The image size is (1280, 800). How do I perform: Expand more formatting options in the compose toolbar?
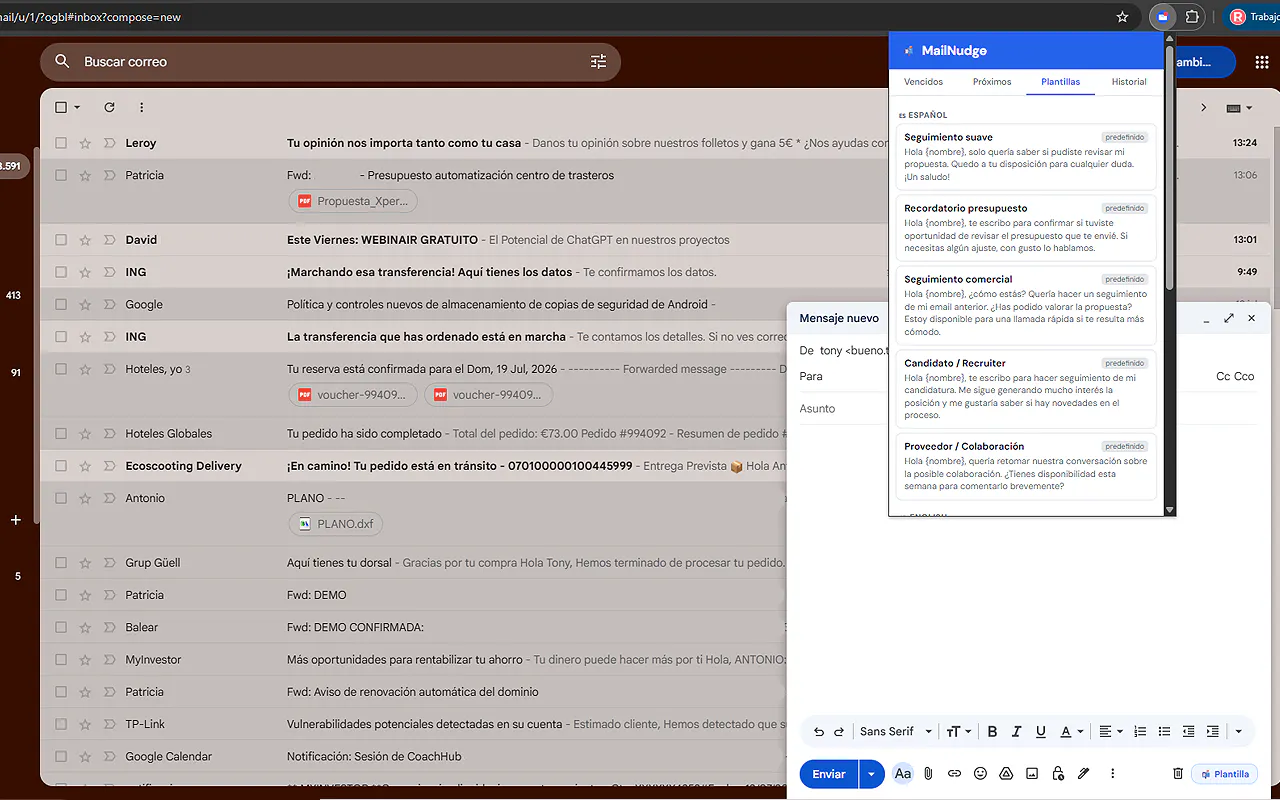1238,732
